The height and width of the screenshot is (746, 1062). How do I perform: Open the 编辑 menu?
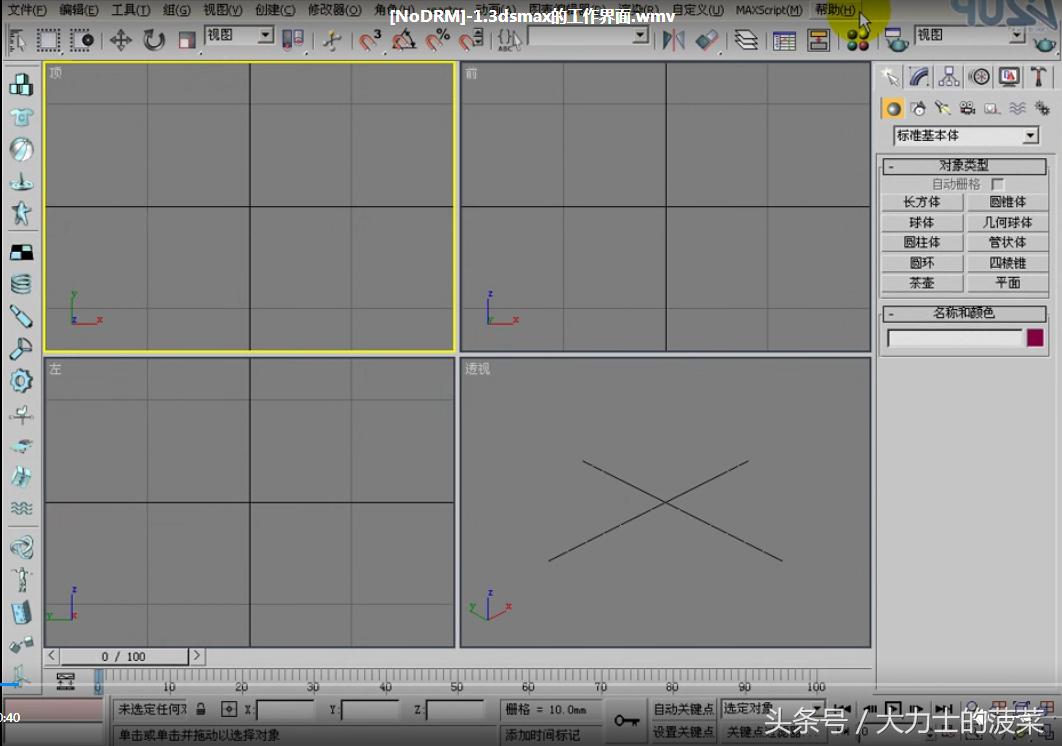click(78, 10)
